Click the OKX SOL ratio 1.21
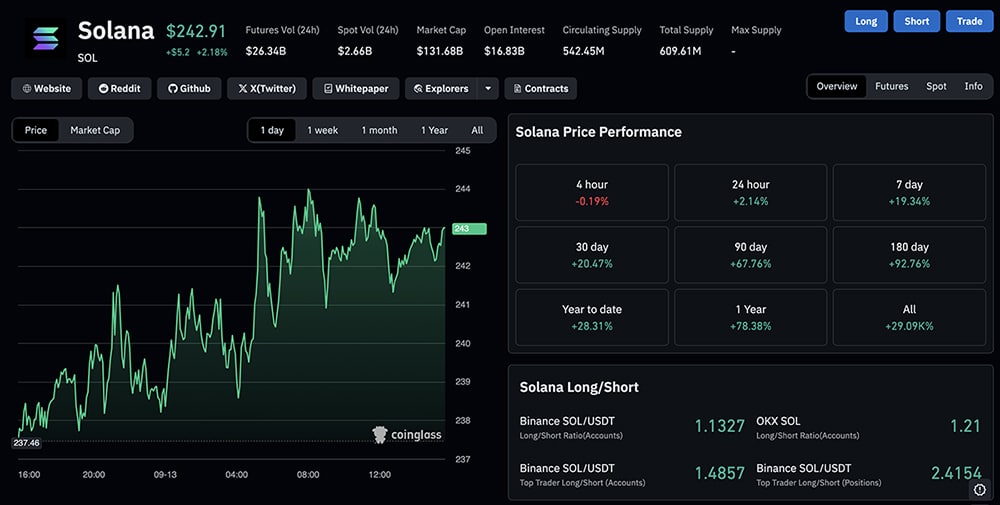 (965, 426)
